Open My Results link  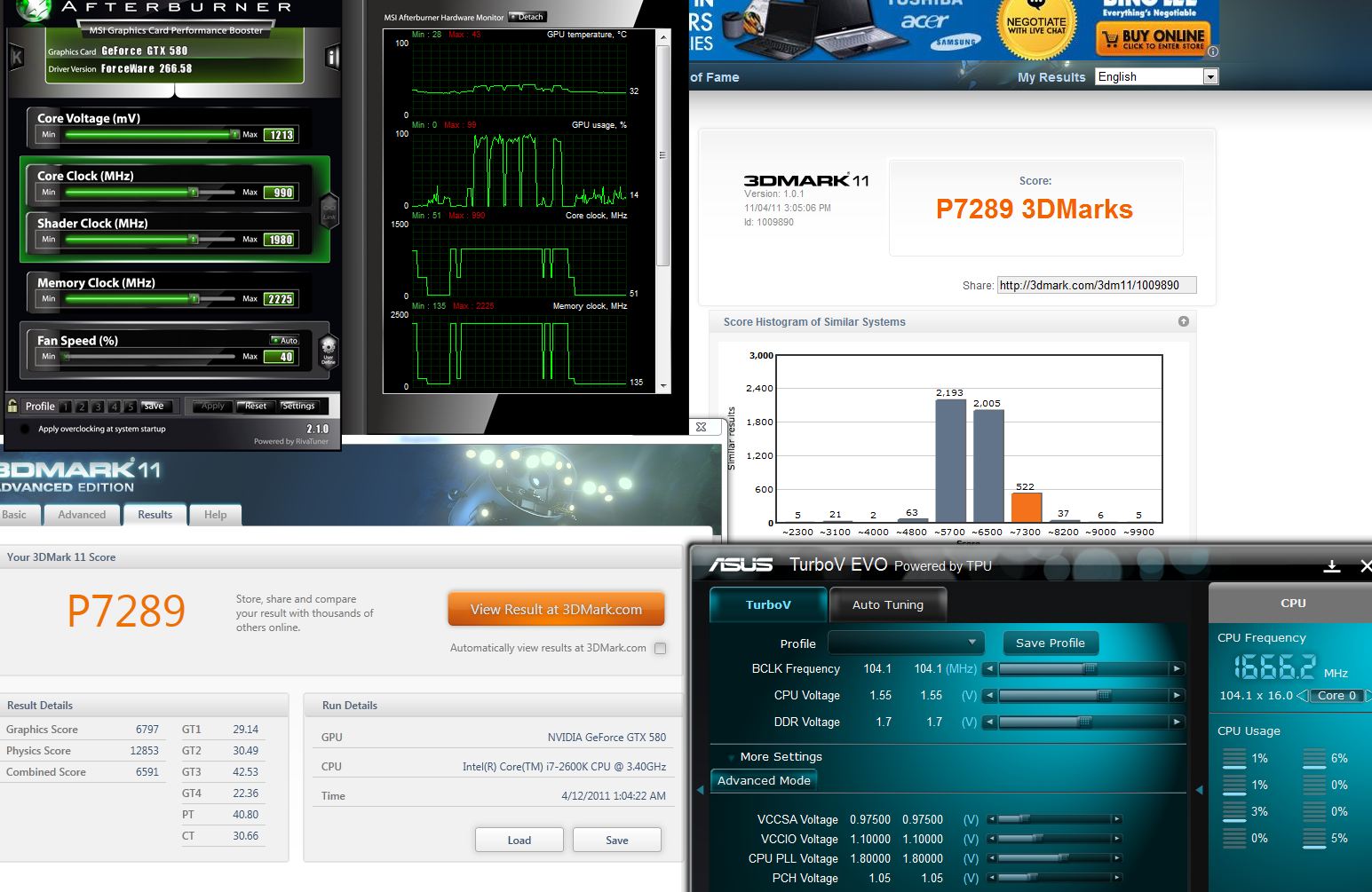(1051, 77)
